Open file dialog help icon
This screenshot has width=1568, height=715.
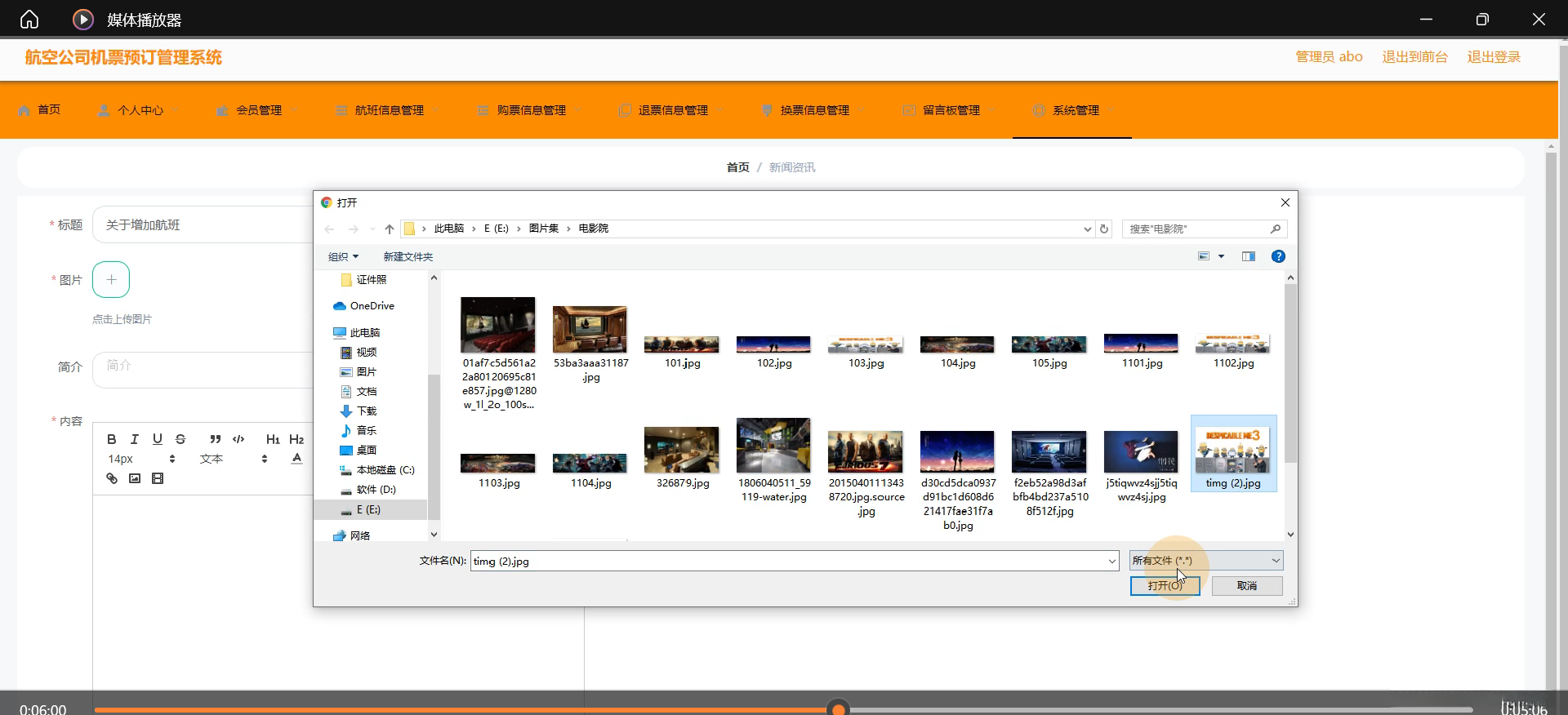click(1278, 256)
